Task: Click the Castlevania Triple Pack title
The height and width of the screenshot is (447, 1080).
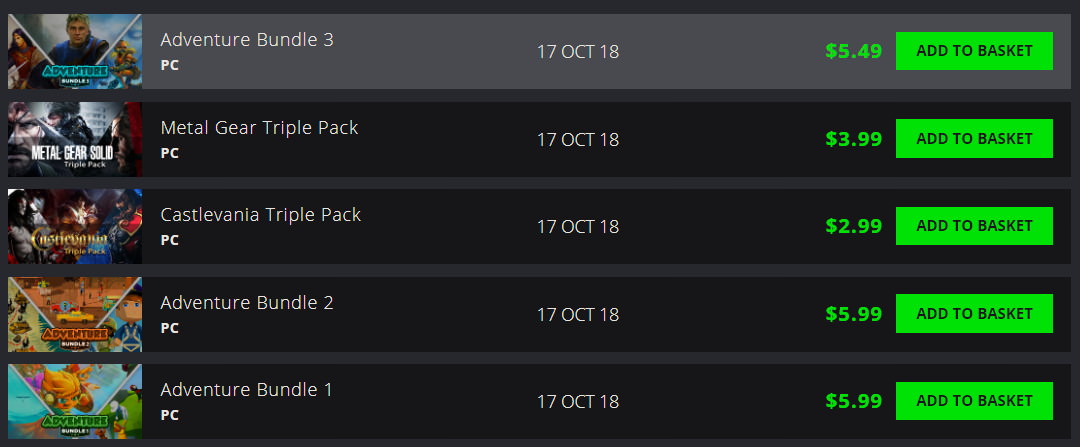Action: click(260, 215)
